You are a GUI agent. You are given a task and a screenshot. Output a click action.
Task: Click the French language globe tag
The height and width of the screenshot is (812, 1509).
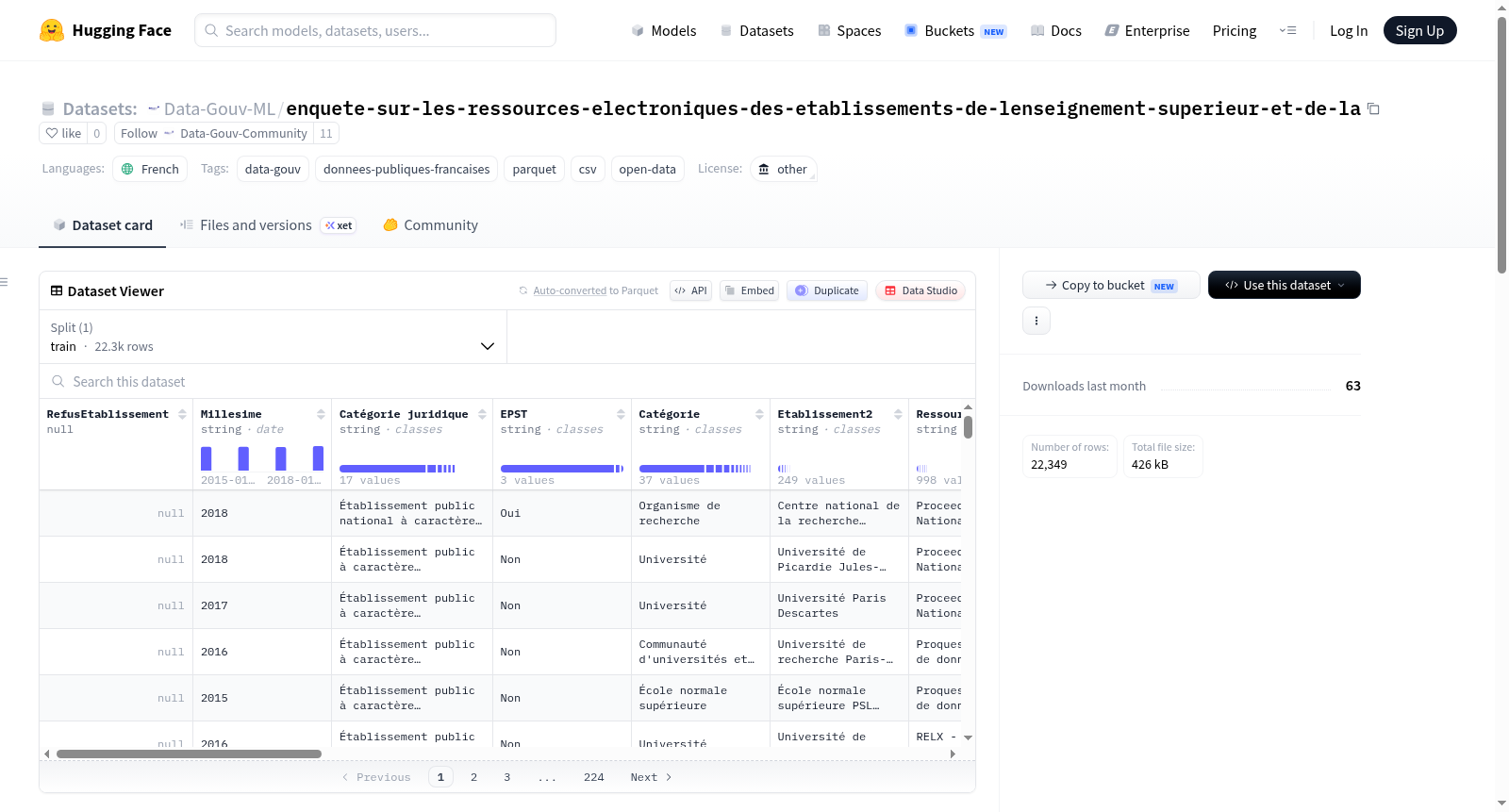(150, 169)
